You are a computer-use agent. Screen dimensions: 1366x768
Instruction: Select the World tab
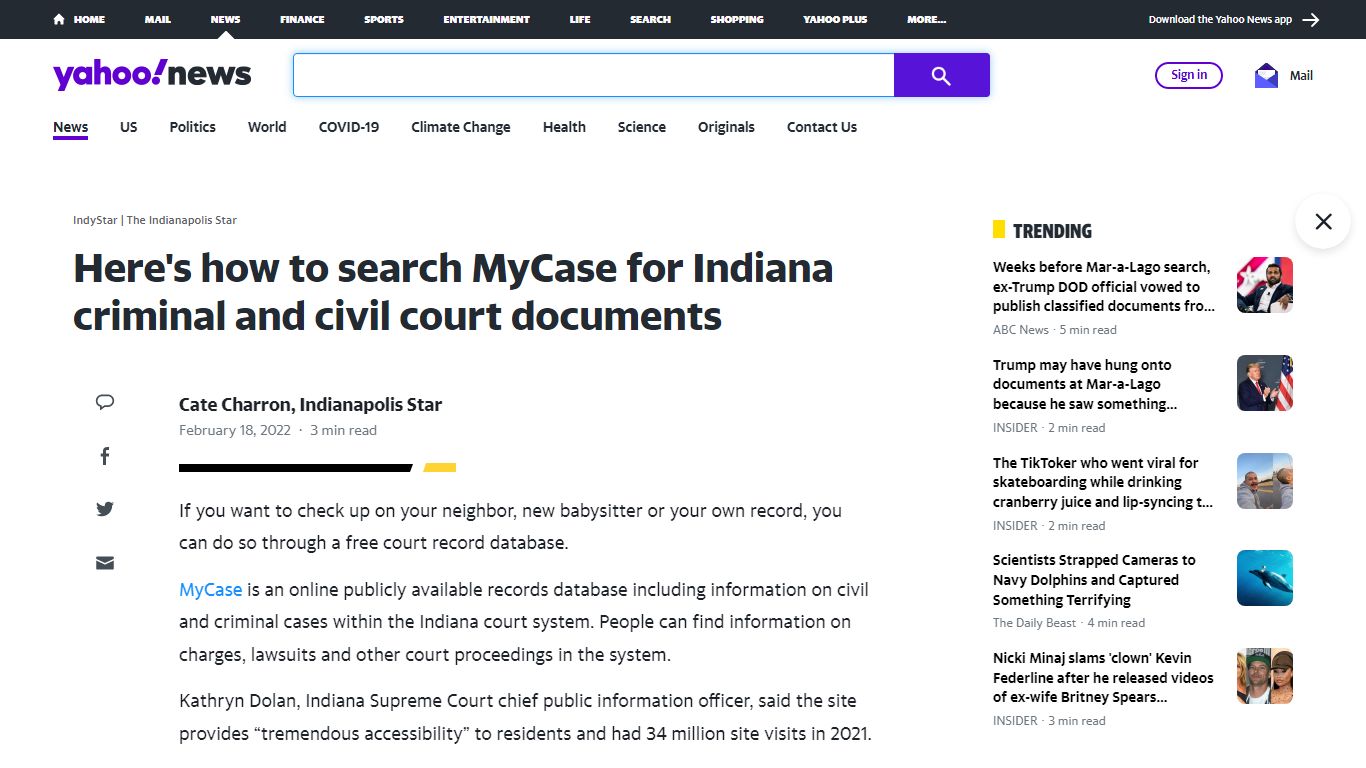(267, 127)
